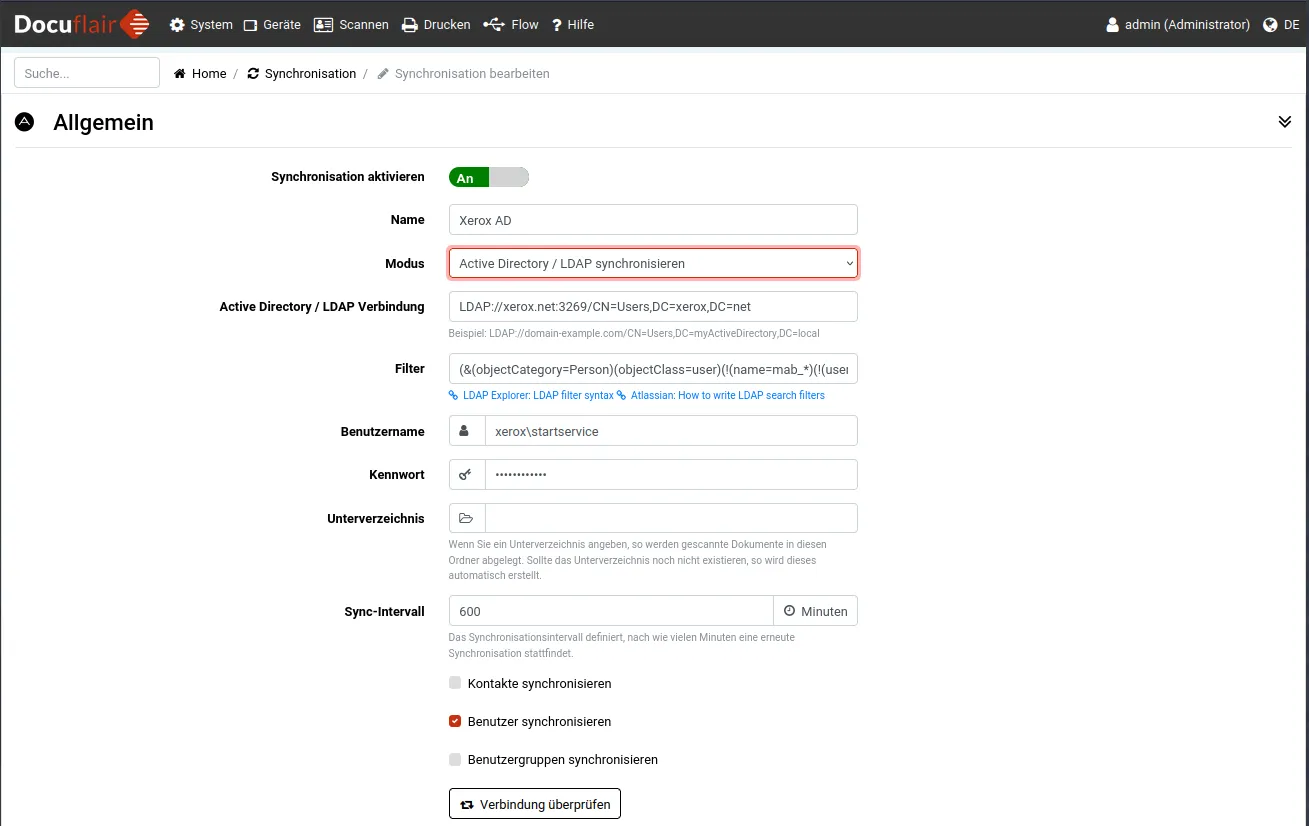This screenshot has width=1309, height=826.
Task: Click Verbindung überprüfen button
Action: 535,804
